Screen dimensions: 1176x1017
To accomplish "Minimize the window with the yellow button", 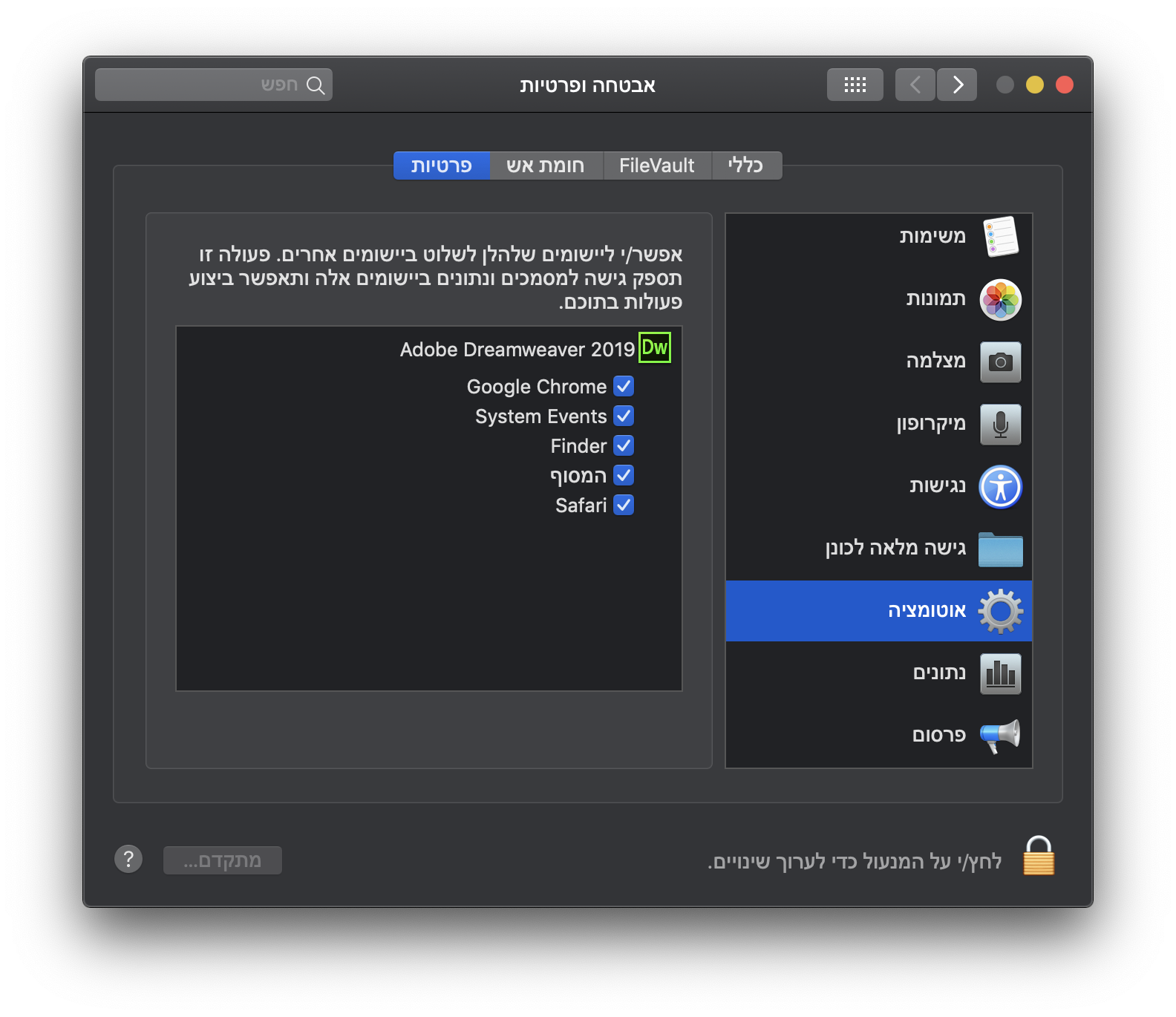I will 1035,85.
